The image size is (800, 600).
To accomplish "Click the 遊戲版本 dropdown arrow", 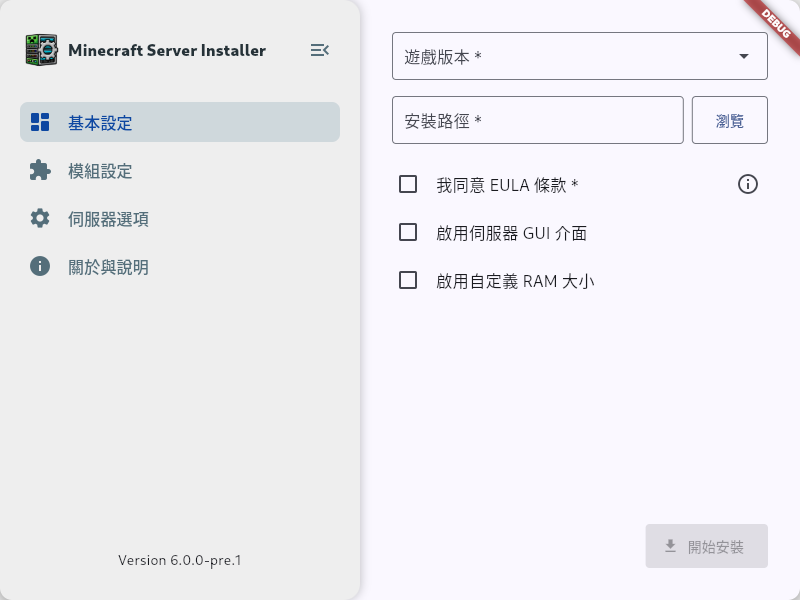I will point(744,56).
